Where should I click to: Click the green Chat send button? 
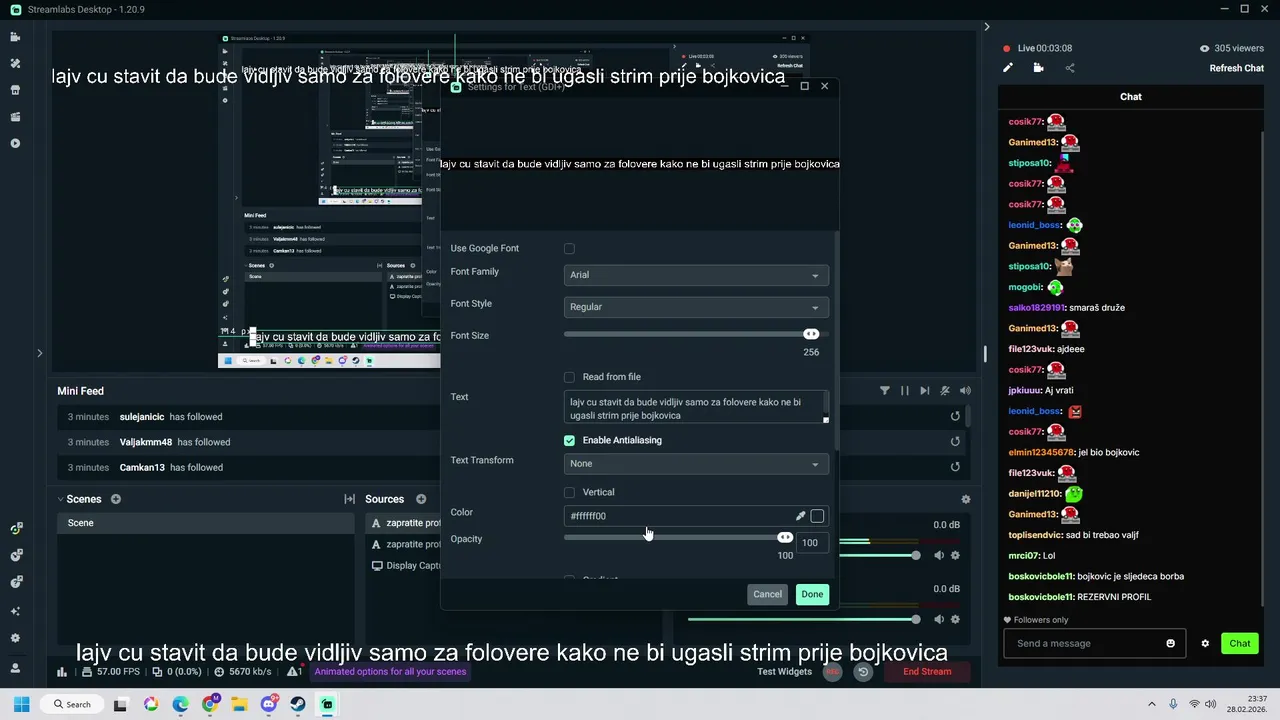click(1239, 643)
